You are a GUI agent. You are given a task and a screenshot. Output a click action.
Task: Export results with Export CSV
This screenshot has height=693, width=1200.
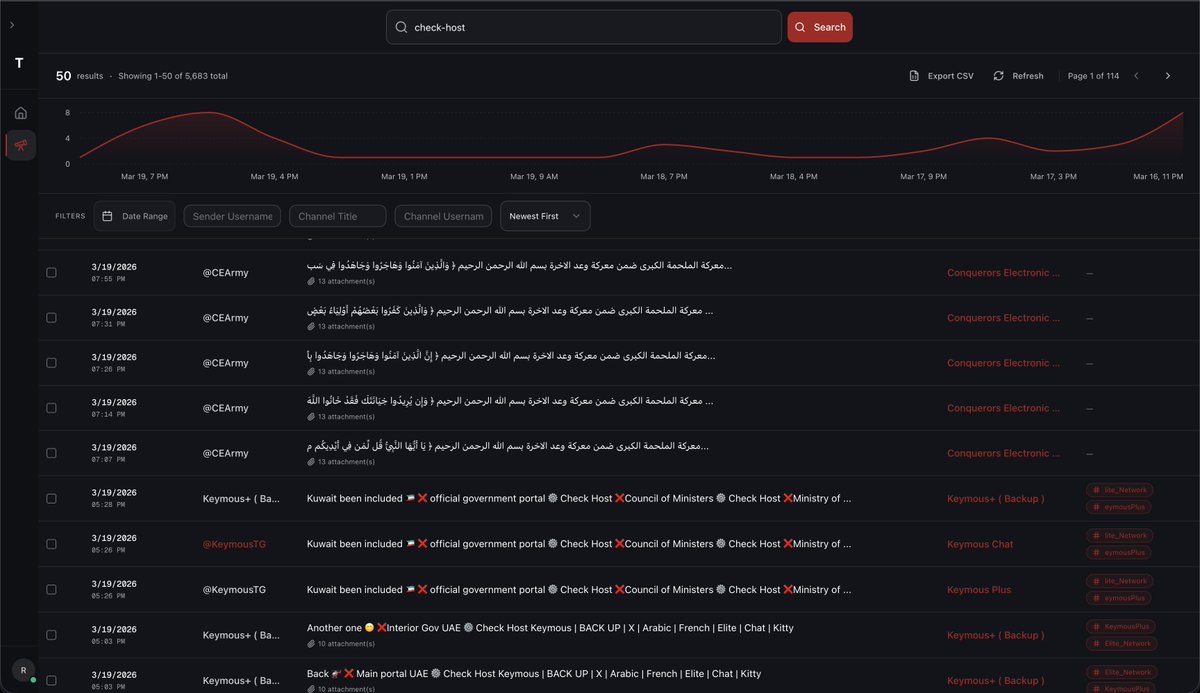coord(941,76)
